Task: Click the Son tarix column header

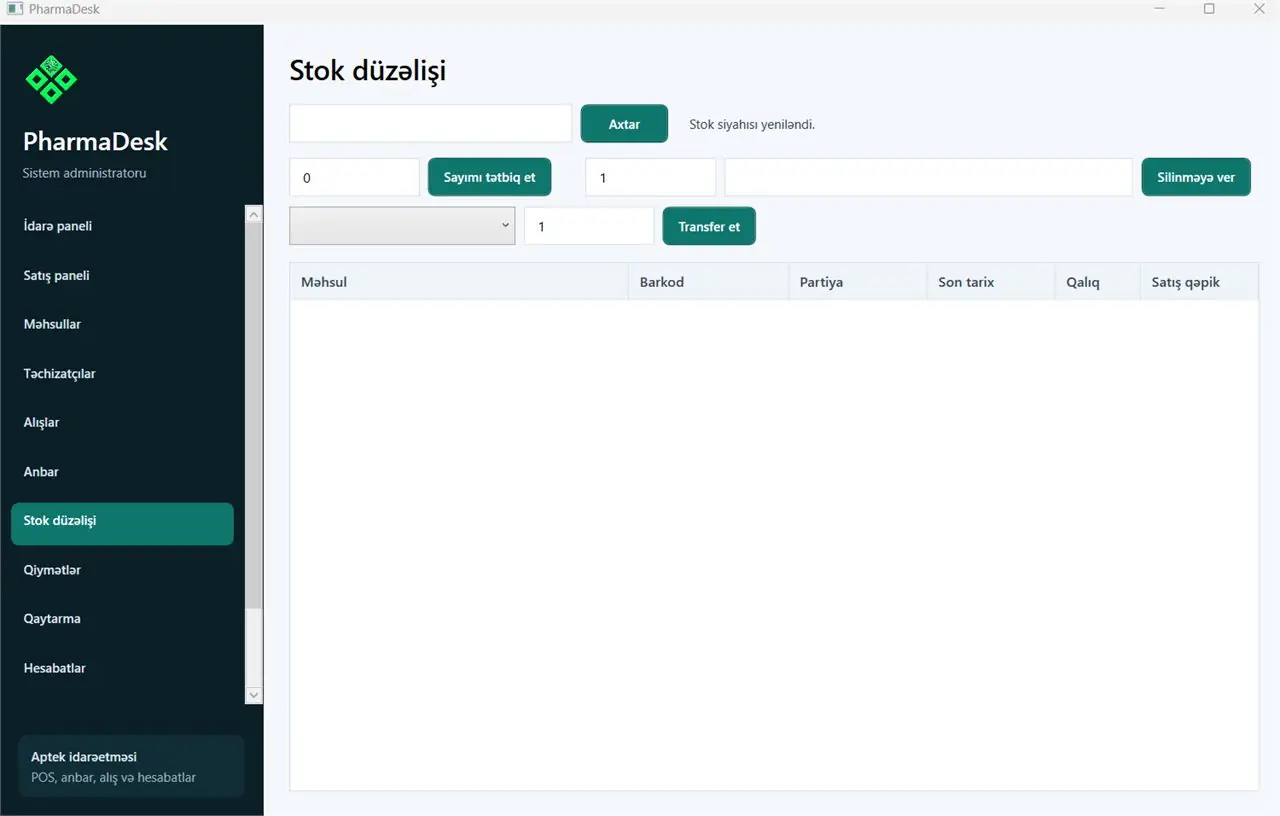Action: click(x=990, y=282)
